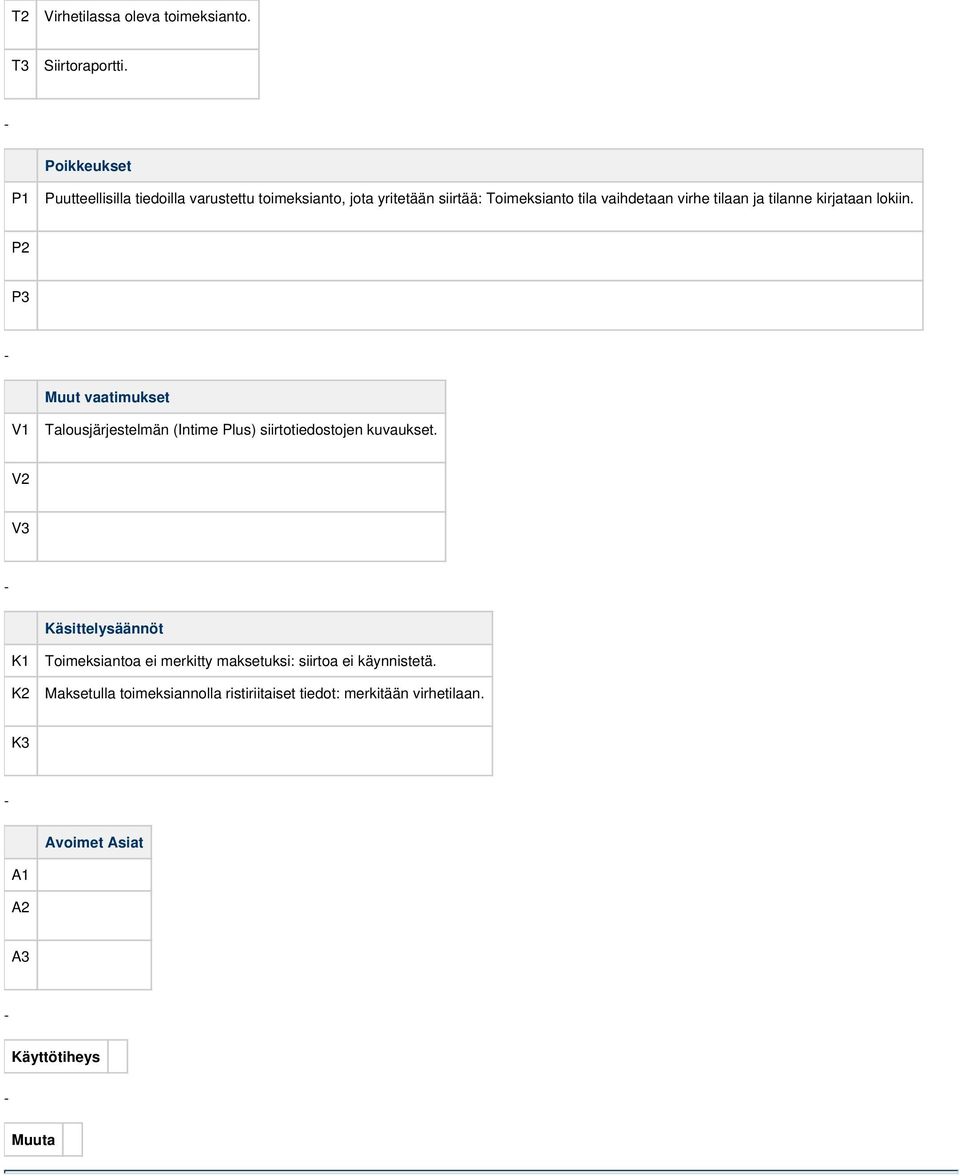Select the K2 rule about ristiriitaiset tiedot

click(265, 693)
